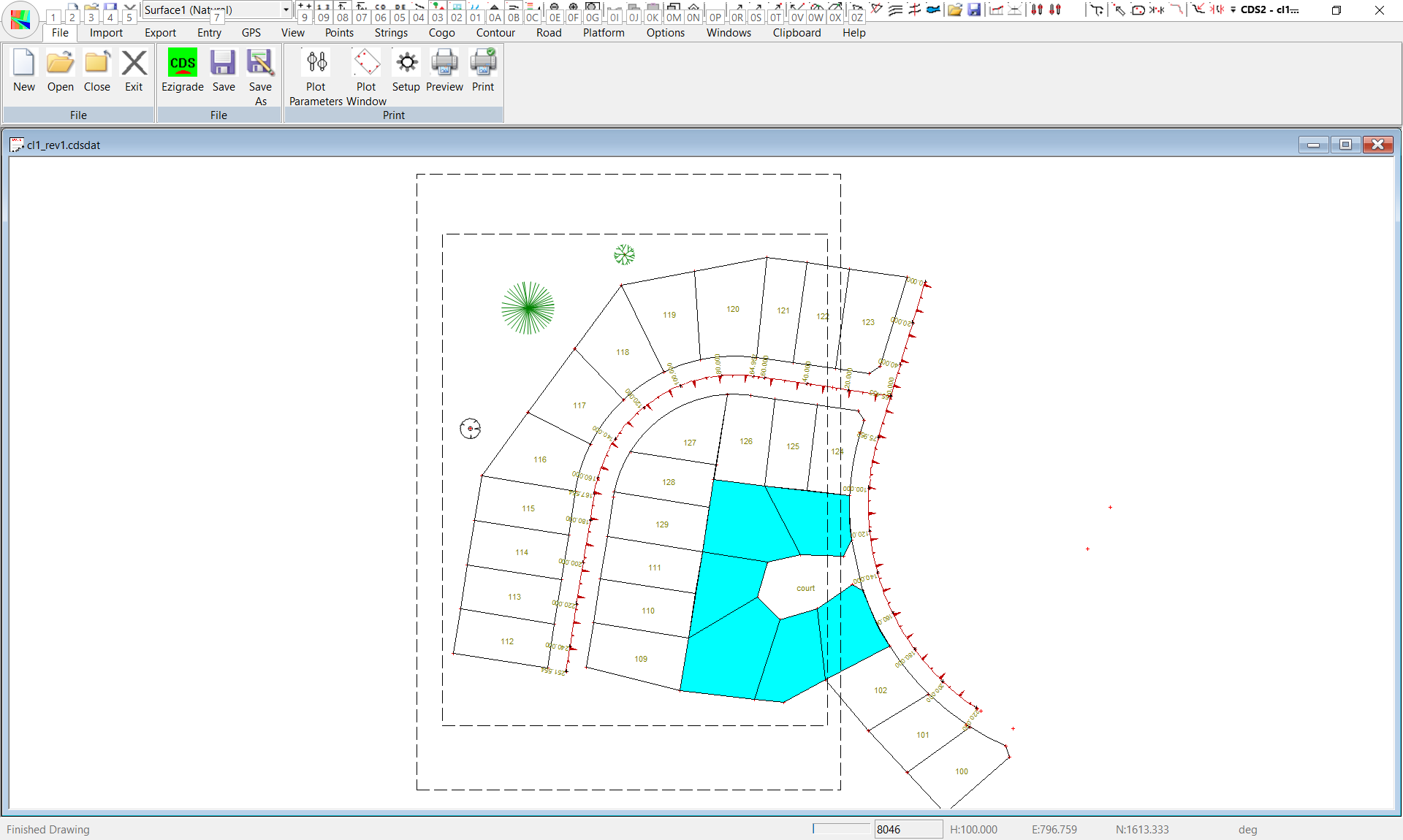This screenshot has width=1403, height=840.
Task: Open the Contour ribbon tab
Action: [495, 33]
